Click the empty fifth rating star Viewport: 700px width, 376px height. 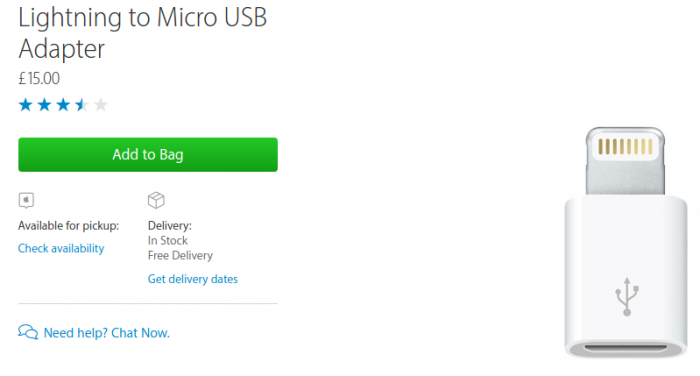point(101,105)
